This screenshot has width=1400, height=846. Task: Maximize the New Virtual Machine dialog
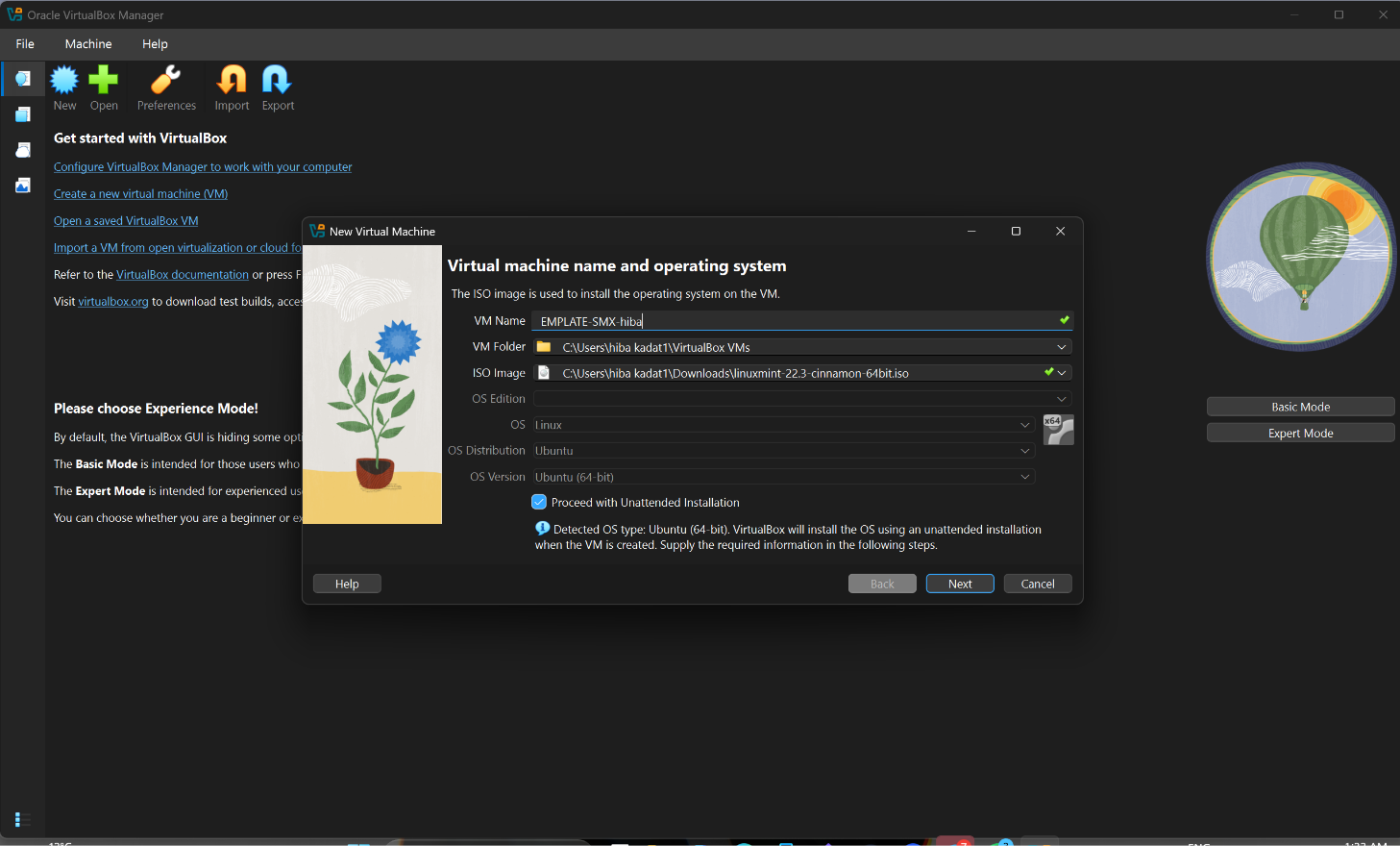(x=1016, y=231)
